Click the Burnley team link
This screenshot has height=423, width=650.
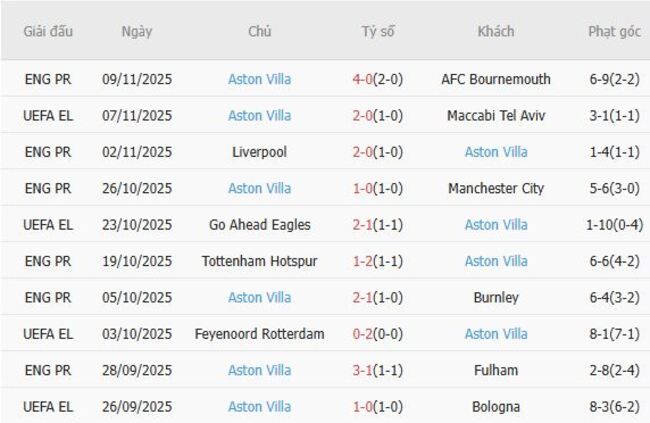click(496, 298)
